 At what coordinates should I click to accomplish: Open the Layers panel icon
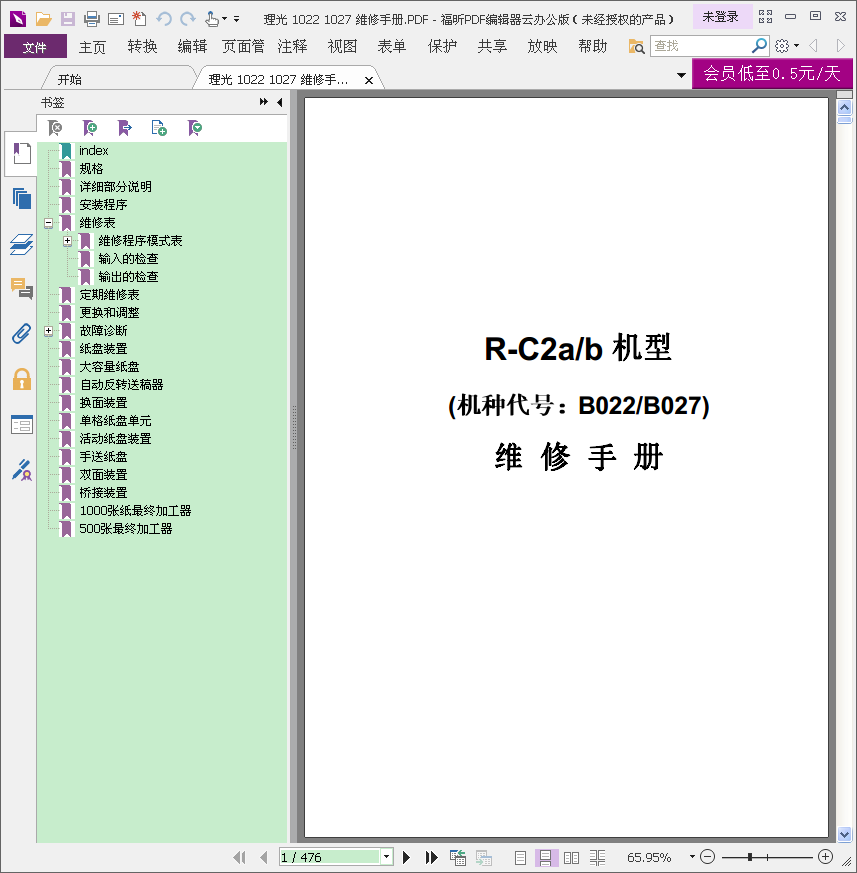click(x=21, y=244)
